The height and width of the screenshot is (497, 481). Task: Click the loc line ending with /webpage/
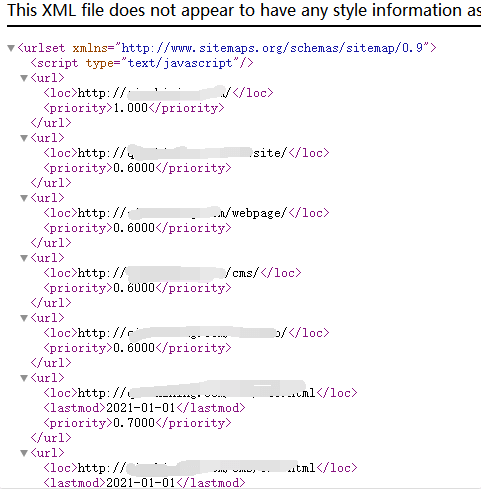pos(186,213)
